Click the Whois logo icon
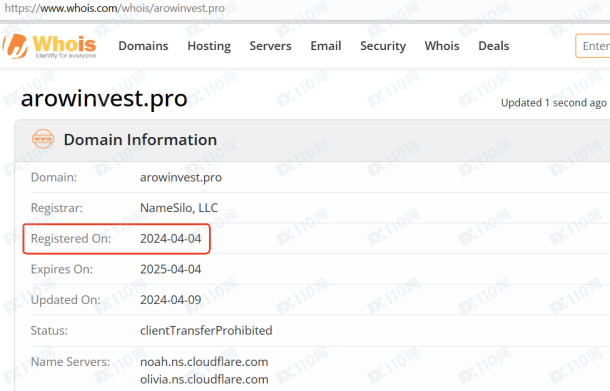Image resolution: width=610 pixels, height=391 pixels. [16, 46]
